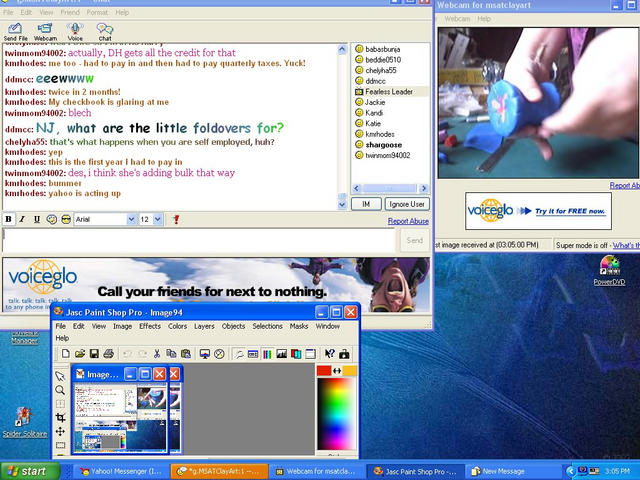Save the image with the floppy disk icon
The image size is (640, 480).
click(x=94, y=353)
